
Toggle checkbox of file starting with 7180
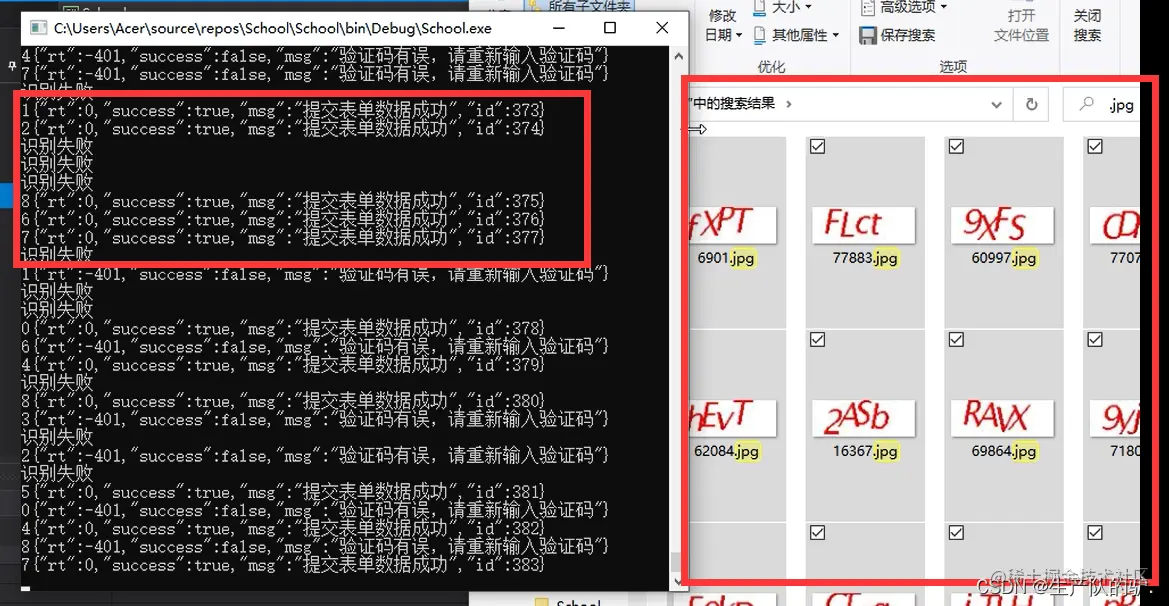pyautogui.click(x=1095, y=340)
